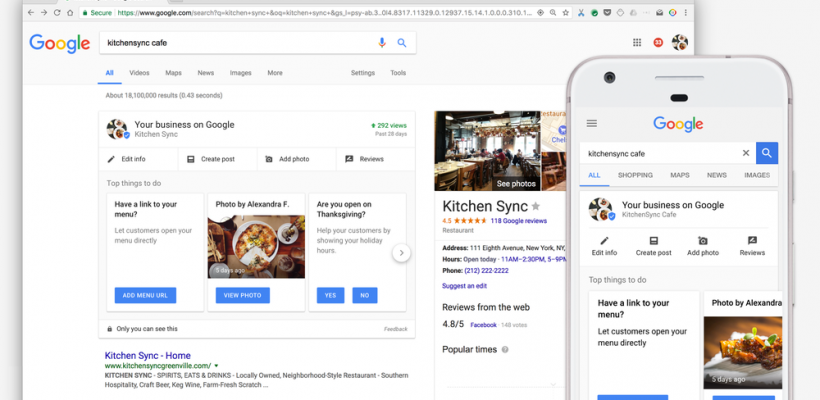Click the desktop search magnifier icon
Image resolution: width=820 pixels, height=400 pixels.
(402, 43)
